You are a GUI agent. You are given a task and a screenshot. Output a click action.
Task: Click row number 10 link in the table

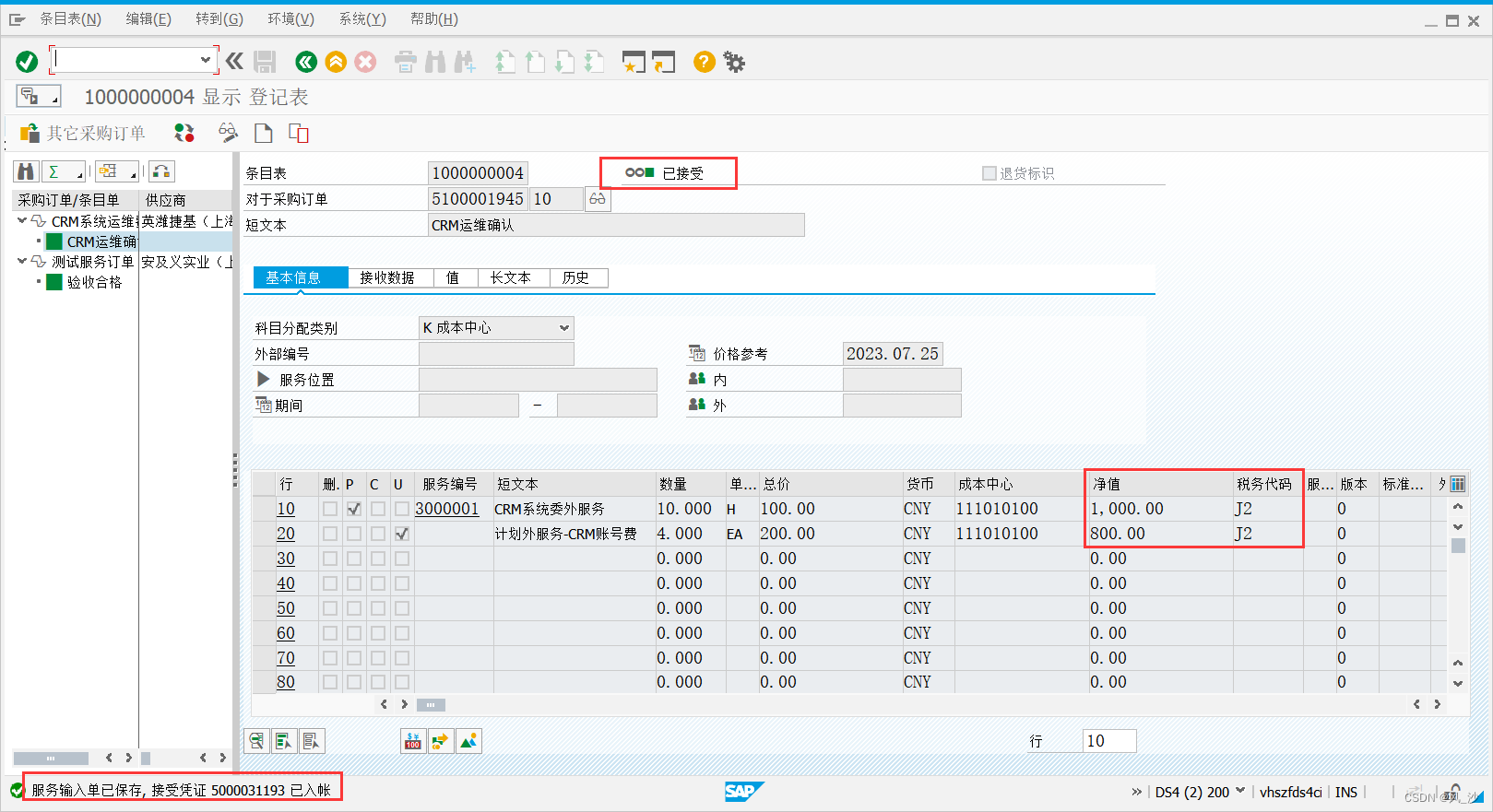point(286,509)
